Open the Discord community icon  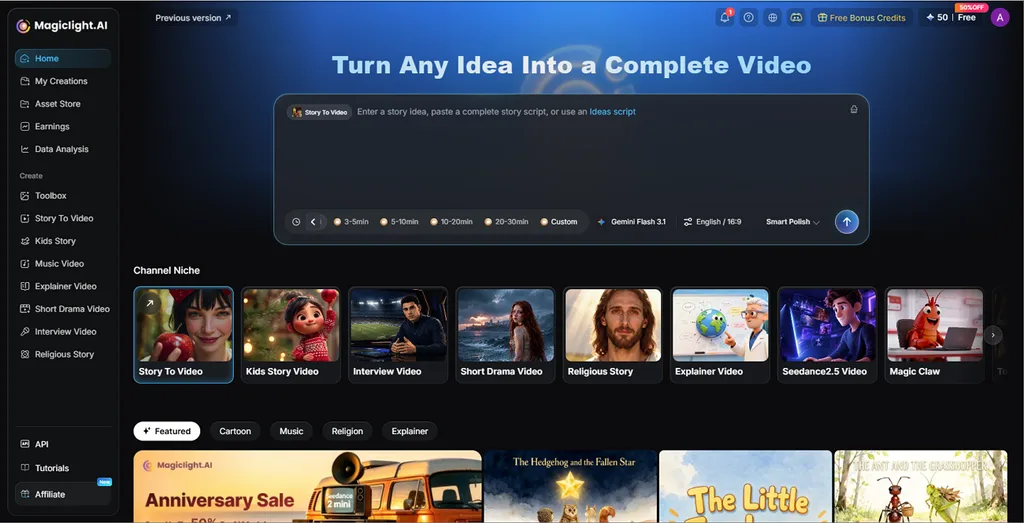796,18
